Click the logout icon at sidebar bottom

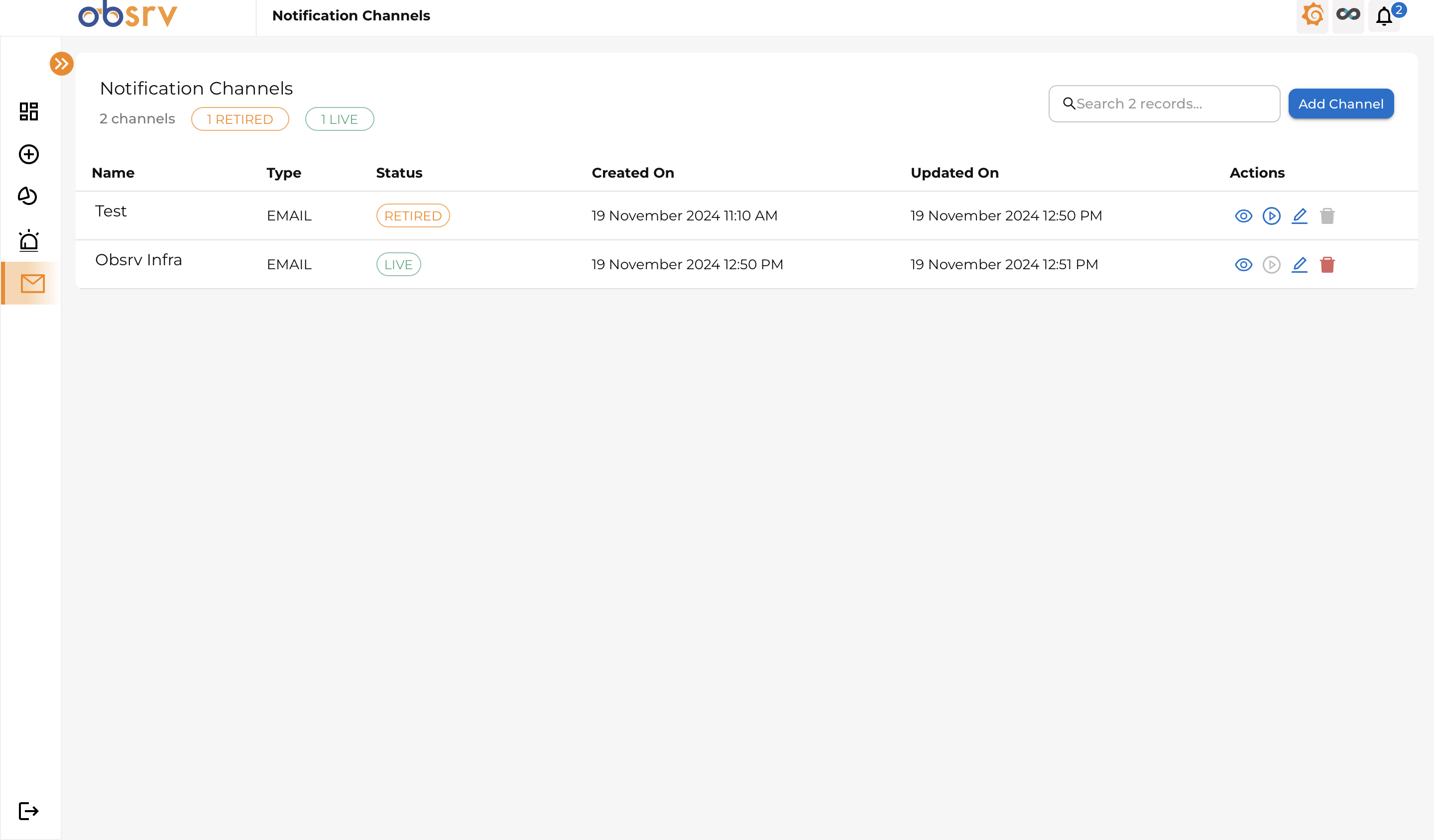tap(28, 811)
